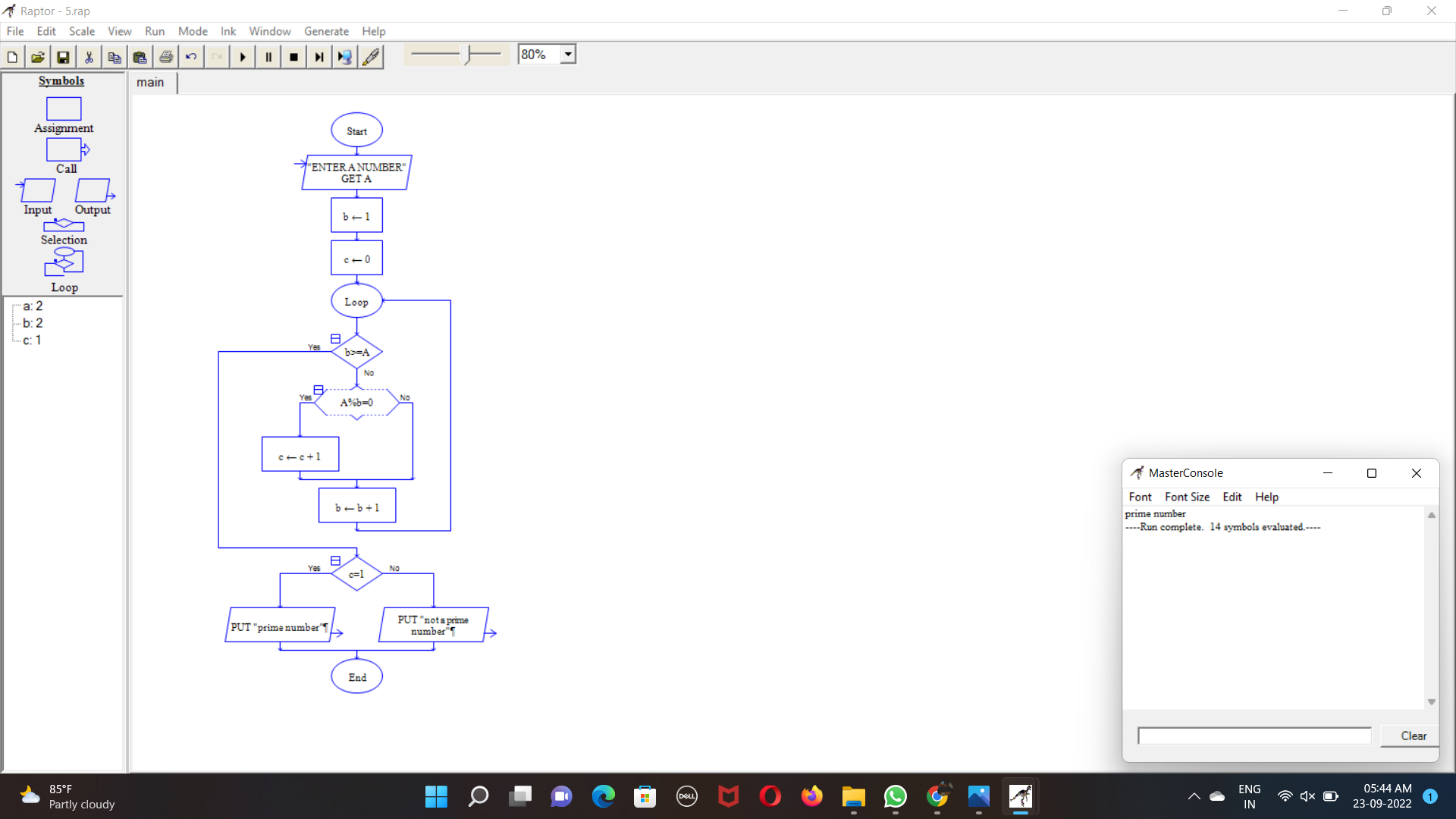Redo the last undone action
Viewport: 1456px width, 819px height.
217,57
